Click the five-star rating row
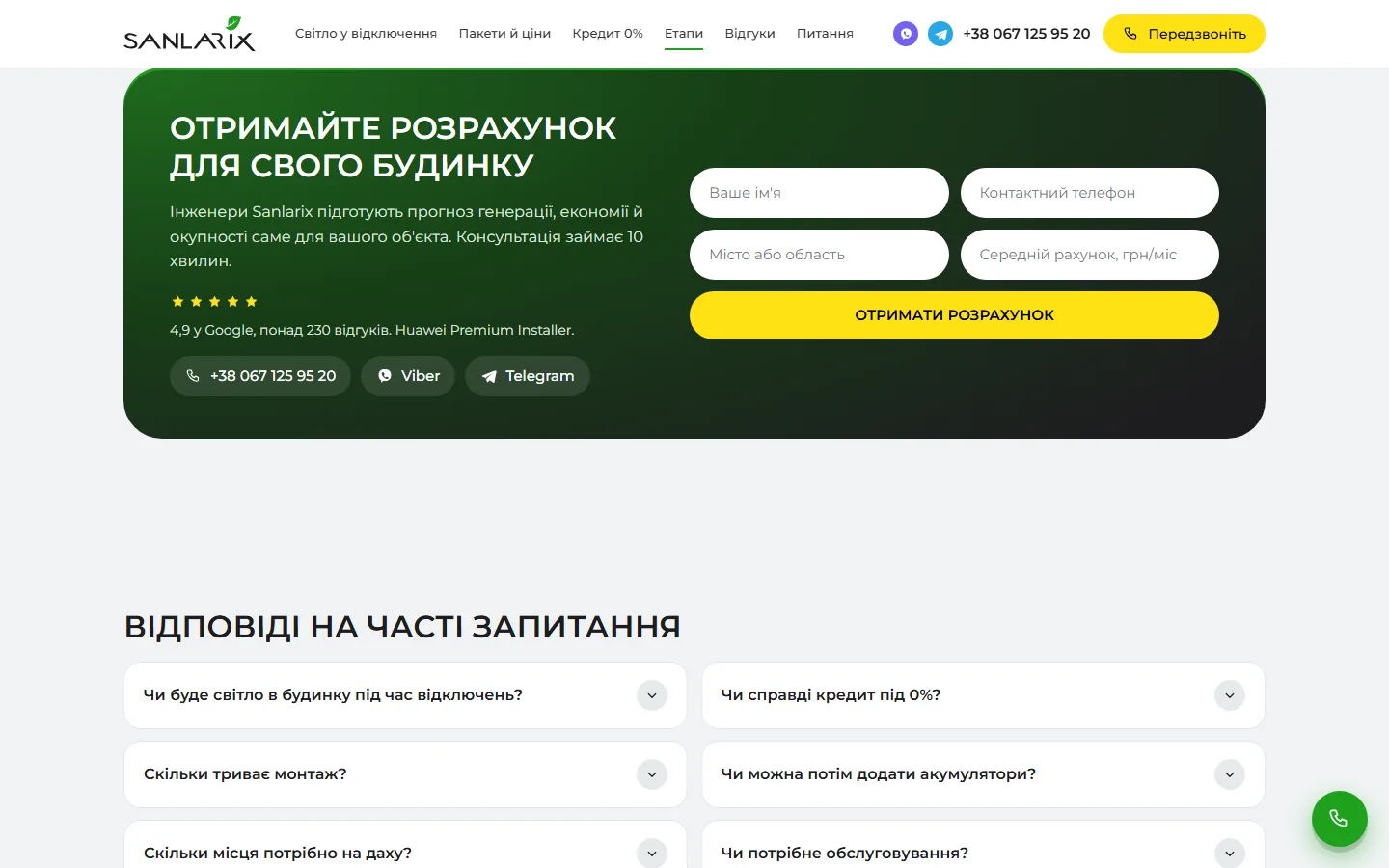The width and height of the screenshot is (1389, 868). point(214,302)
